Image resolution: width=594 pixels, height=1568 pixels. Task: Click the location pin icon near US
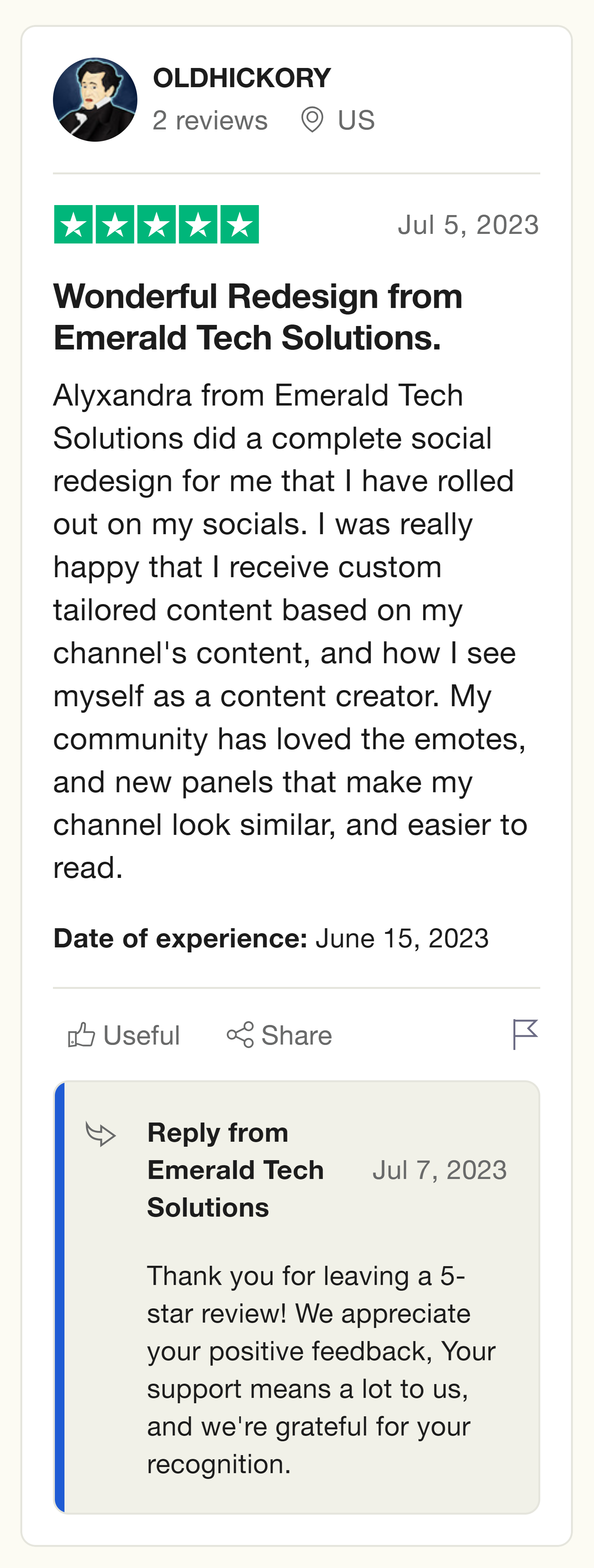tap(312, 119)
